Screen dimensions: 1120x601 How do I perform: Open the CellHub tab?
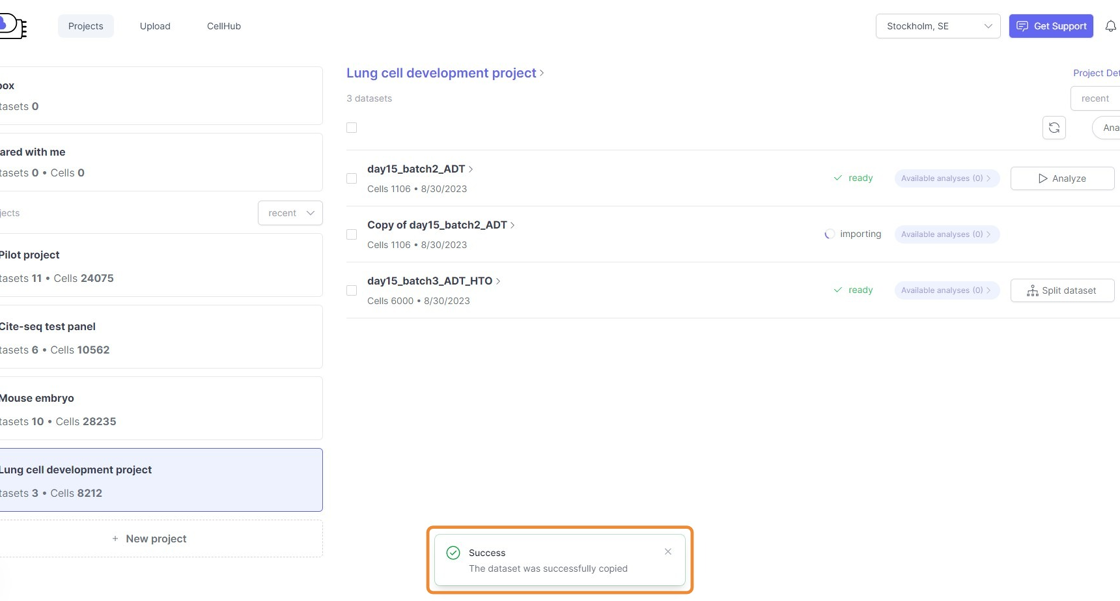click(x=224, y=26)
